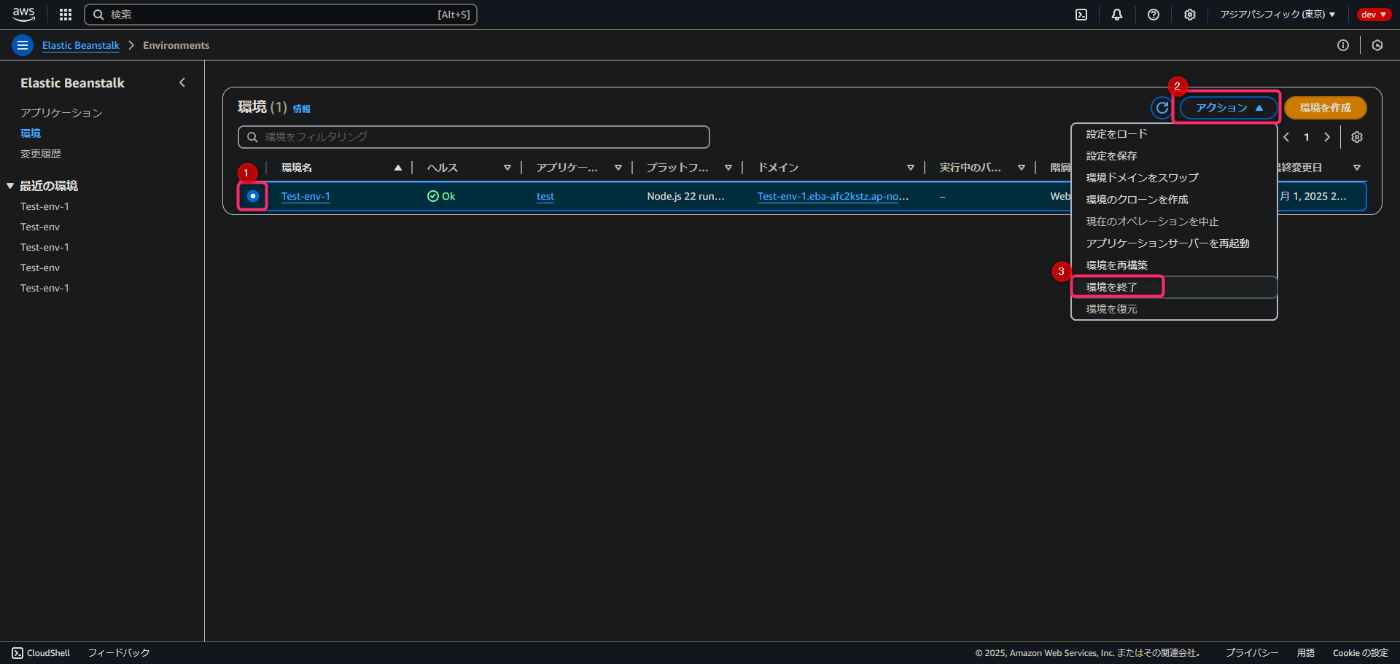Open the アクション dropdown button
Viewport: 1400px width, 664px height.
coord(1229,108)
